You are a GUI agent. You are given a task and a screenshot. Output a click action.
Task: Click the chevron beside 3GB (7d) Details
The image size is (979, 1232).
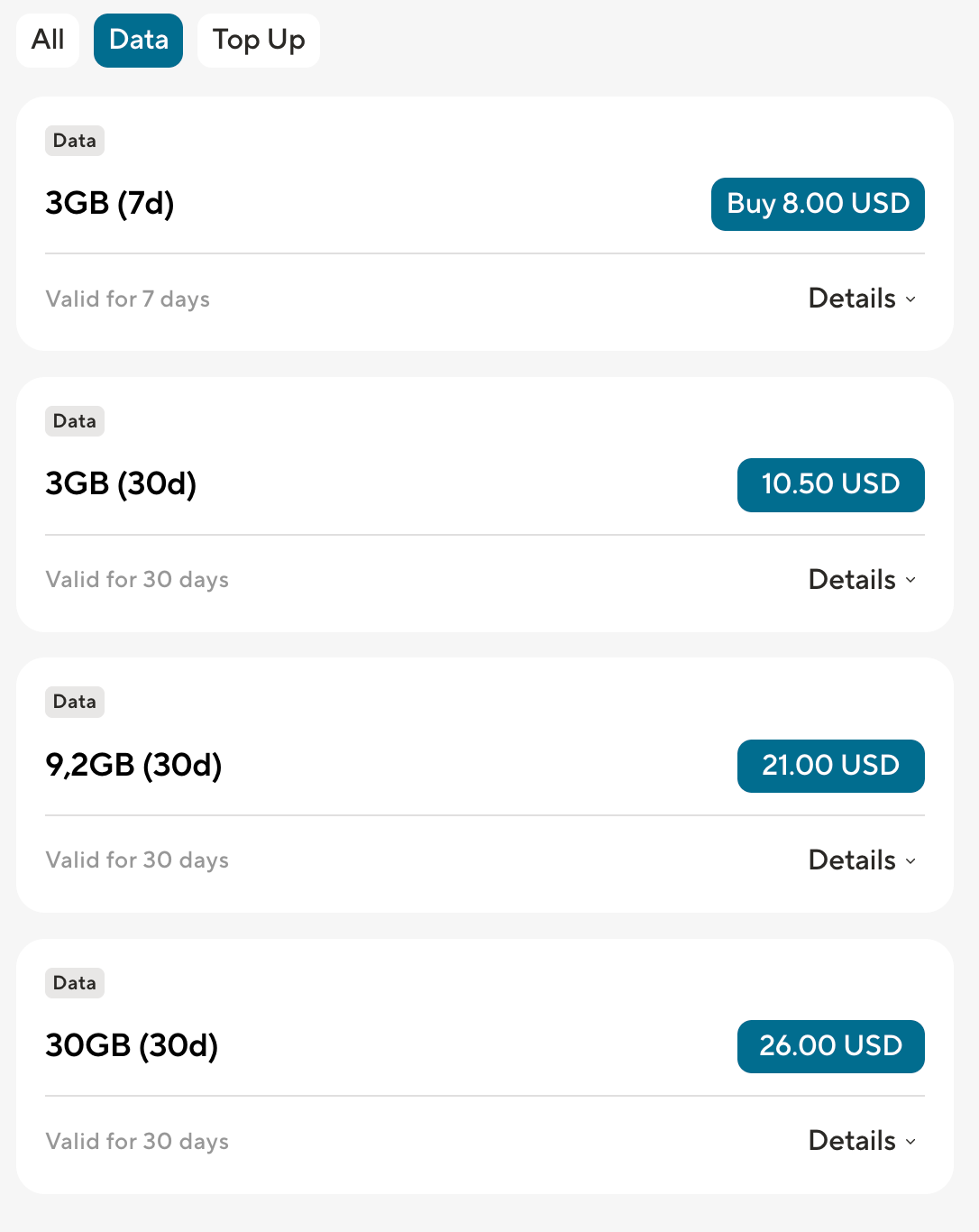click(x=910, y=299)
